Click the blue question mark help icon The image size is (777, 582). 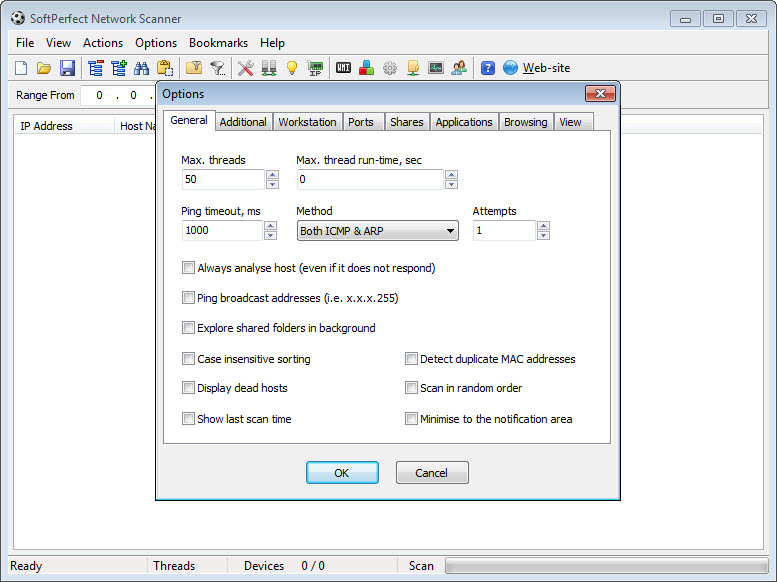488,68
